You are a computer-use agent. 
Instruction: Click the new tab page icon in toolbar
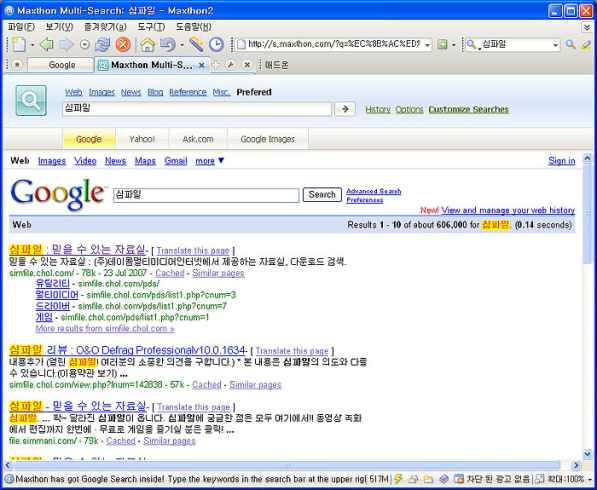[x=19, y=45]
